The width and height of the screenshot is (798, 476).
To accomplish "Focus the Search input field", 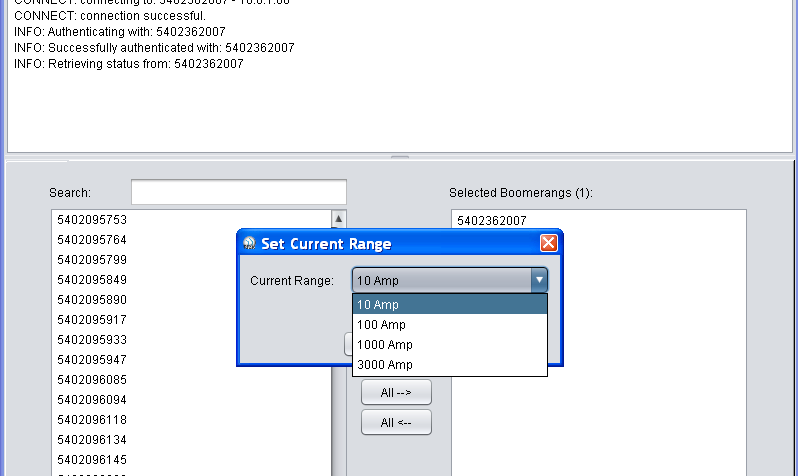I will coord(239,192).
